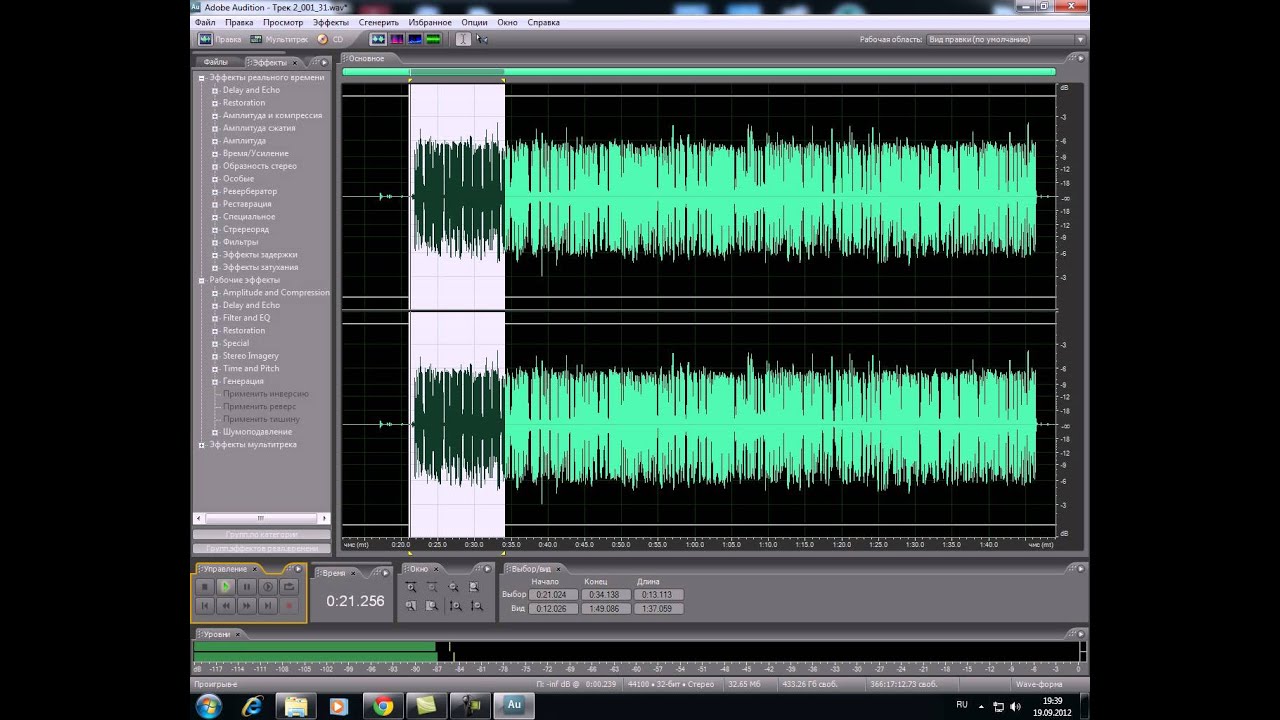Toggle group real-time effects button
The height and width of the screenshot is (720, 1280).
pos(261,548)
